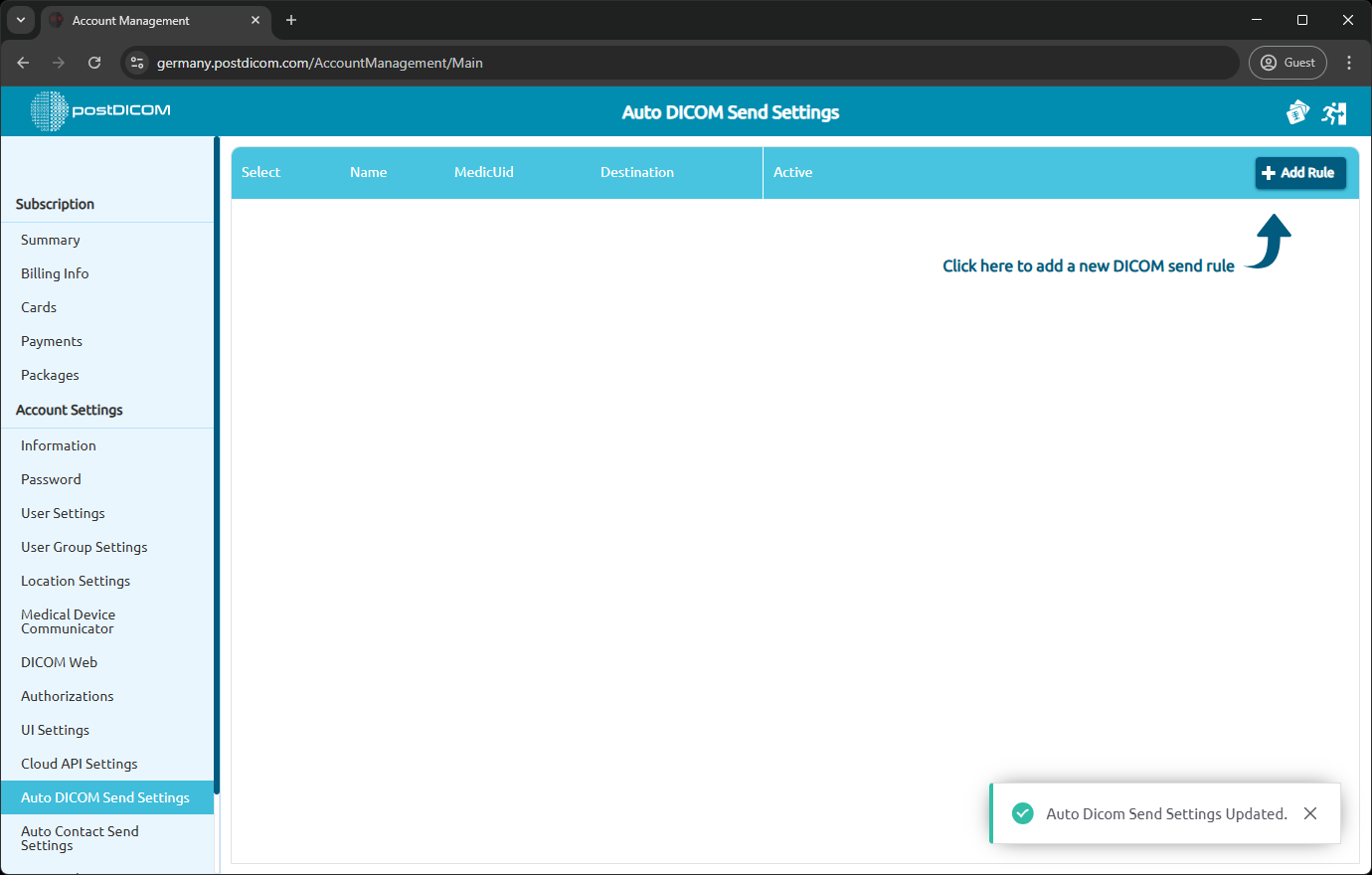1372x875 pixels.
Task: Click the Add Rule button
Action: [1300, 172]
